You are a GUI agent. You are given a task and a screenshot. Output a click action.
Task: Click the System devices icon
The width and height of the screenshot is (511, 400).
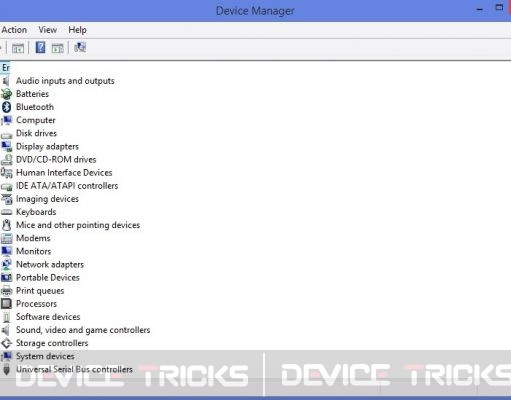point(6,356)
